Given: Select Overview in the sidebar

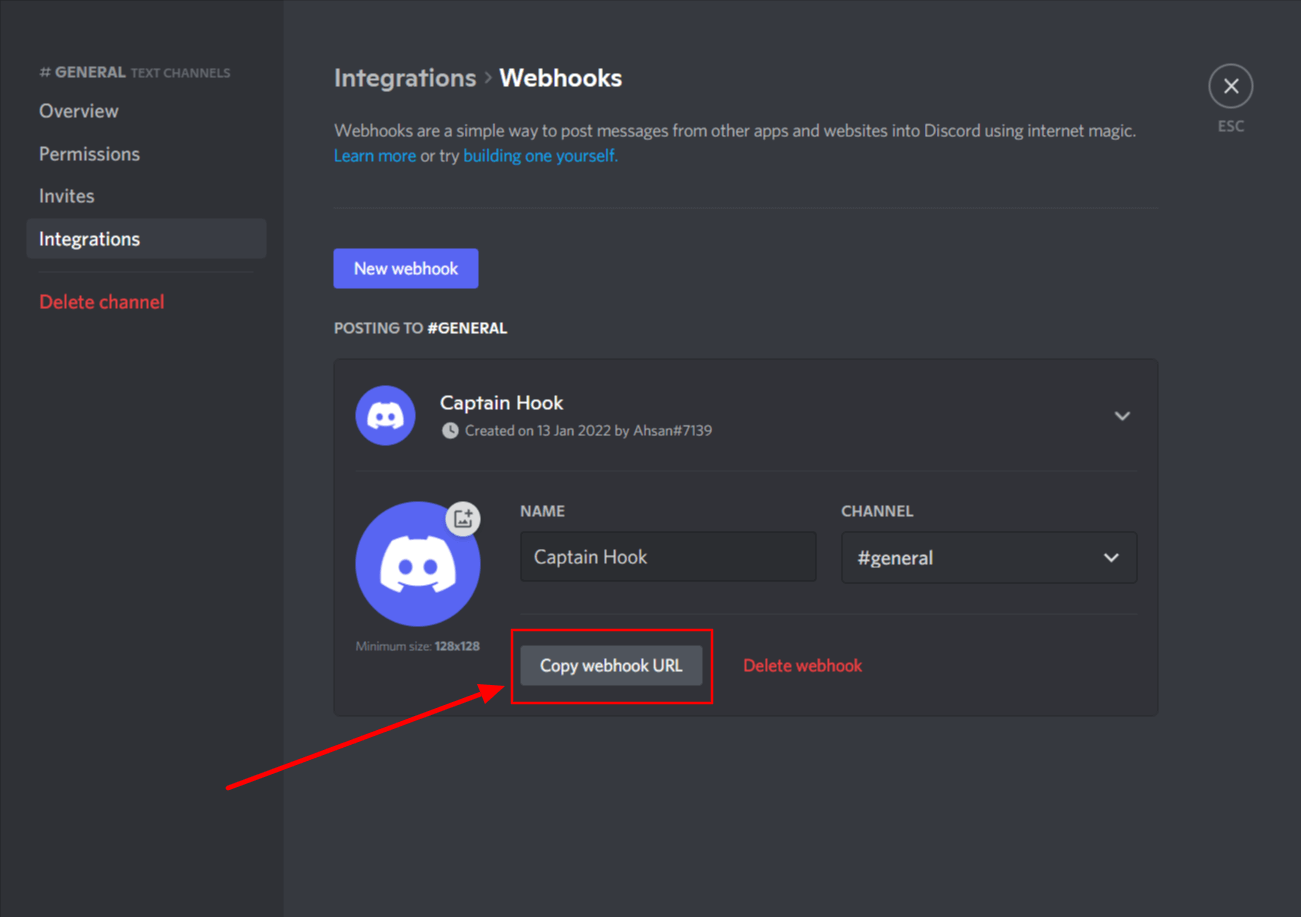Looking at the screenshot, I should coord(78,110).
